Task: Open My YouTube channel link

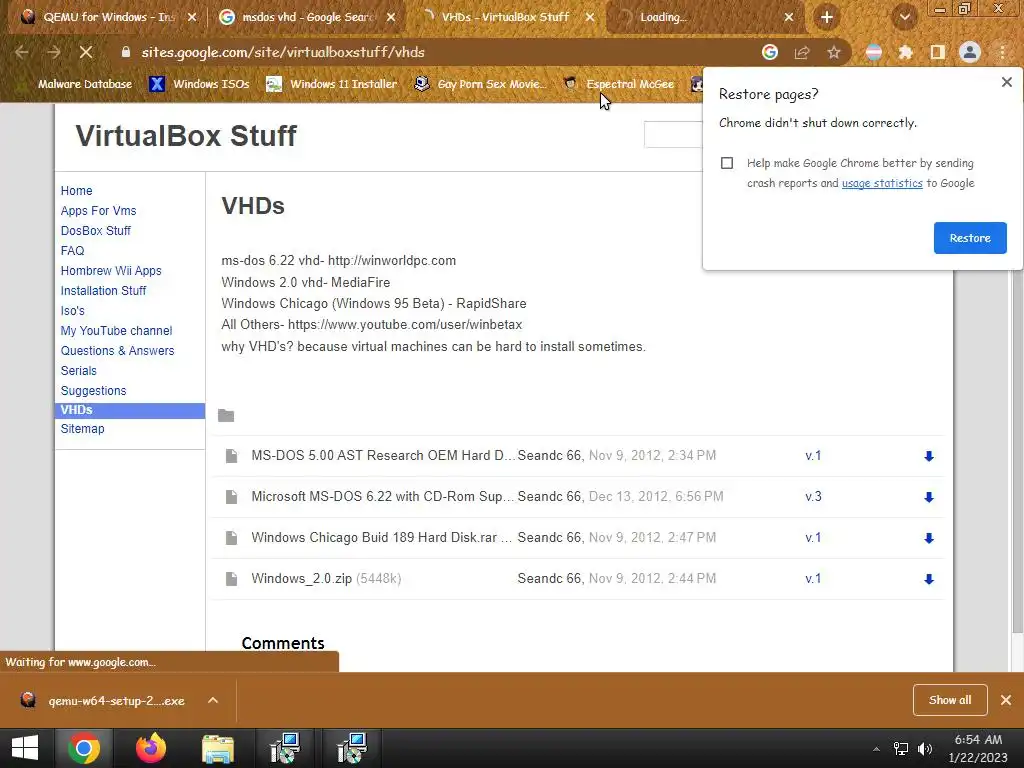Action: [116, 330]
